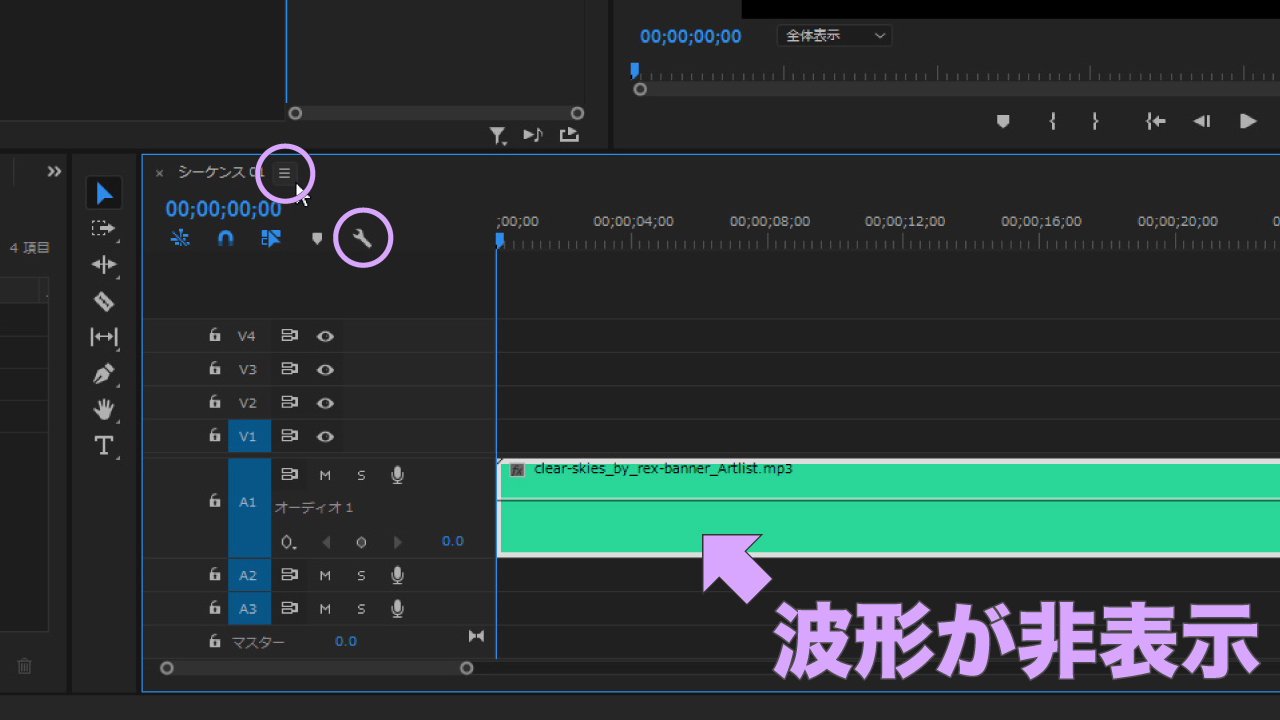This screenshot has height=720, width=1280.
Task: Toggle lock on master track
Action: click(214, 641)
